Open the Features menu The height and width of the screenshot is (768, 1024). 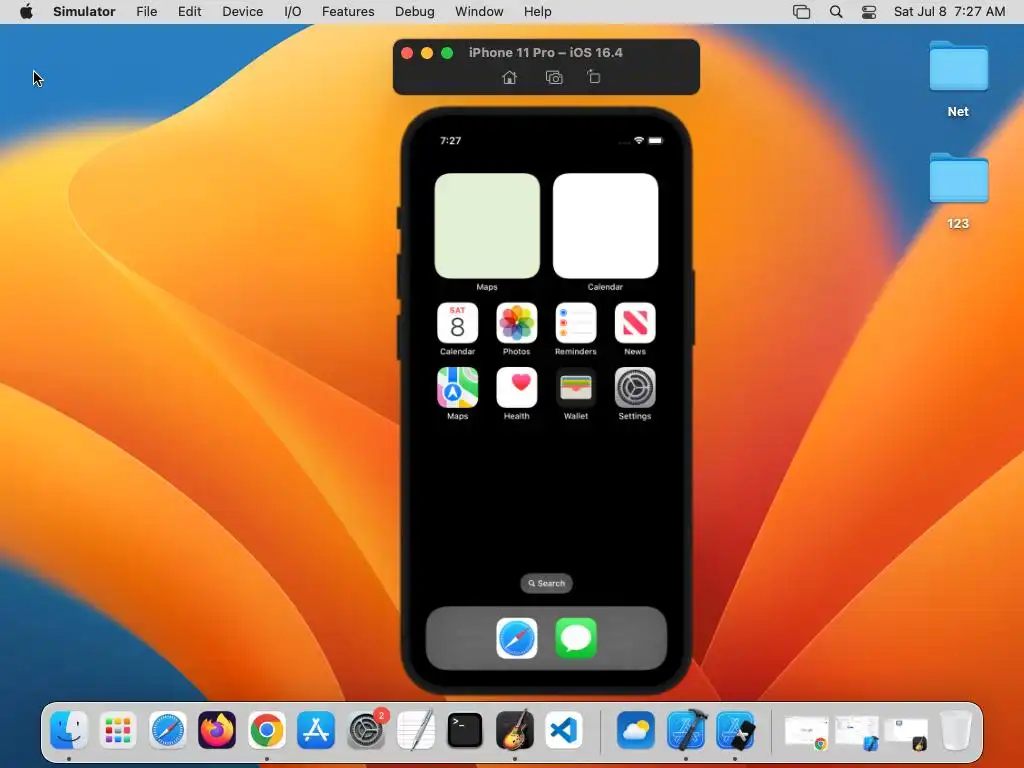[x=348, y=12]
